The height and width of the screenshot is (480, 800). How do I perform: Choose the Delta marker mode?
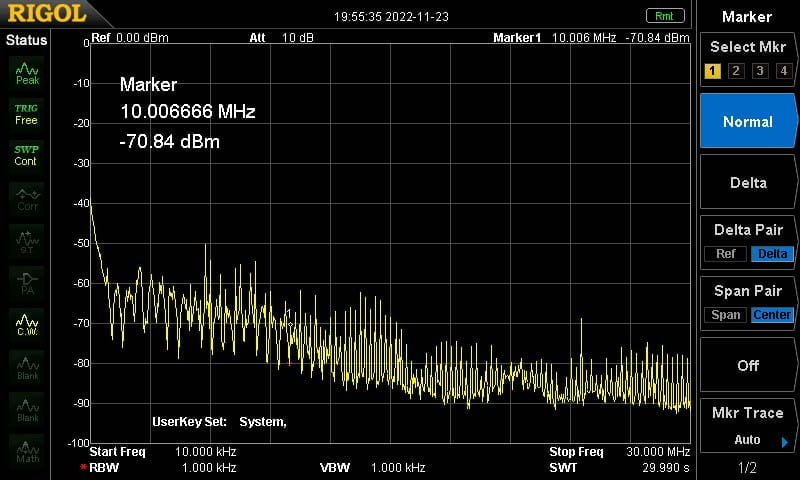(x=748, y=182)
